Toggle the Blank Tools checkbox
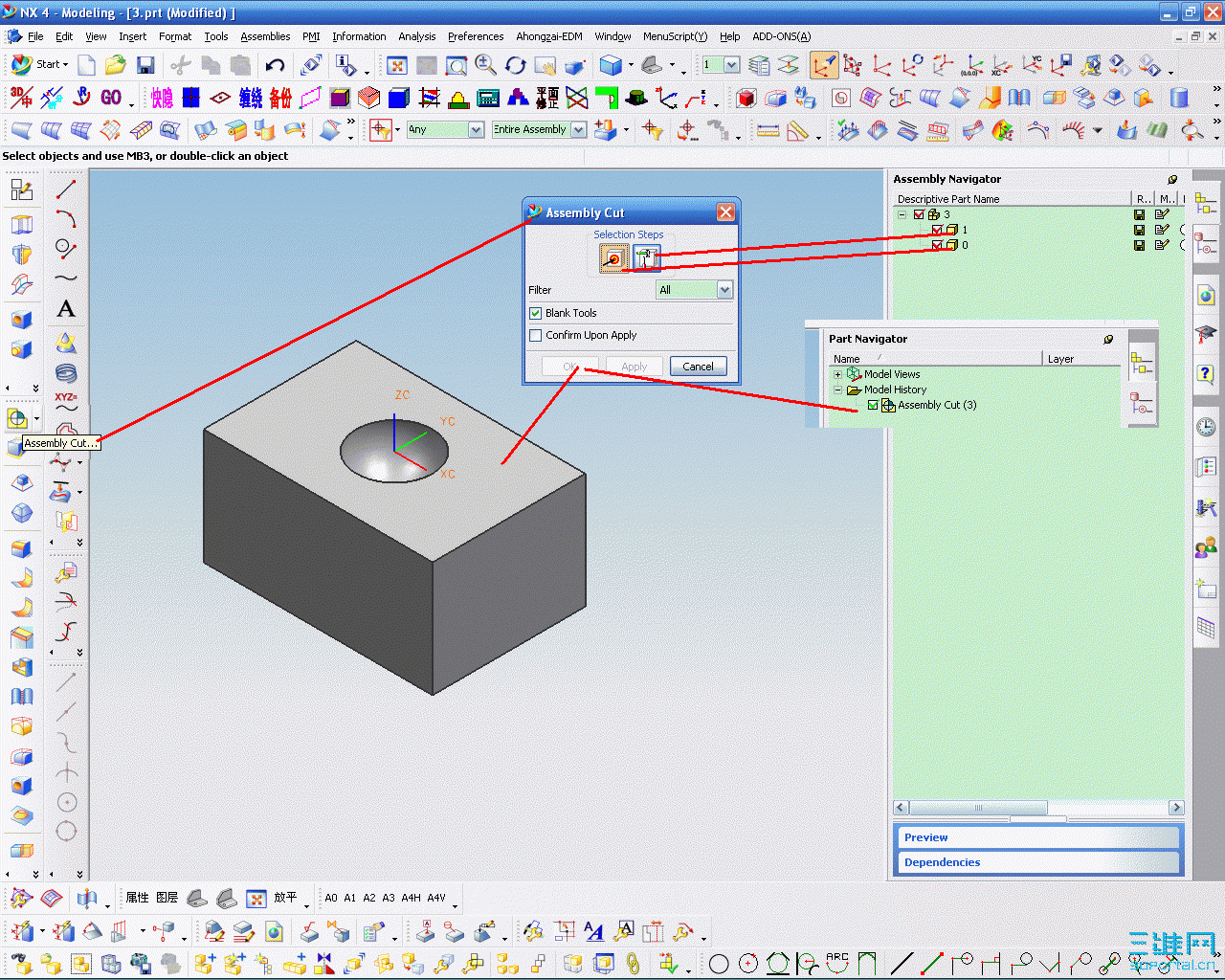The image size is (1225, 980). (536, 313)
